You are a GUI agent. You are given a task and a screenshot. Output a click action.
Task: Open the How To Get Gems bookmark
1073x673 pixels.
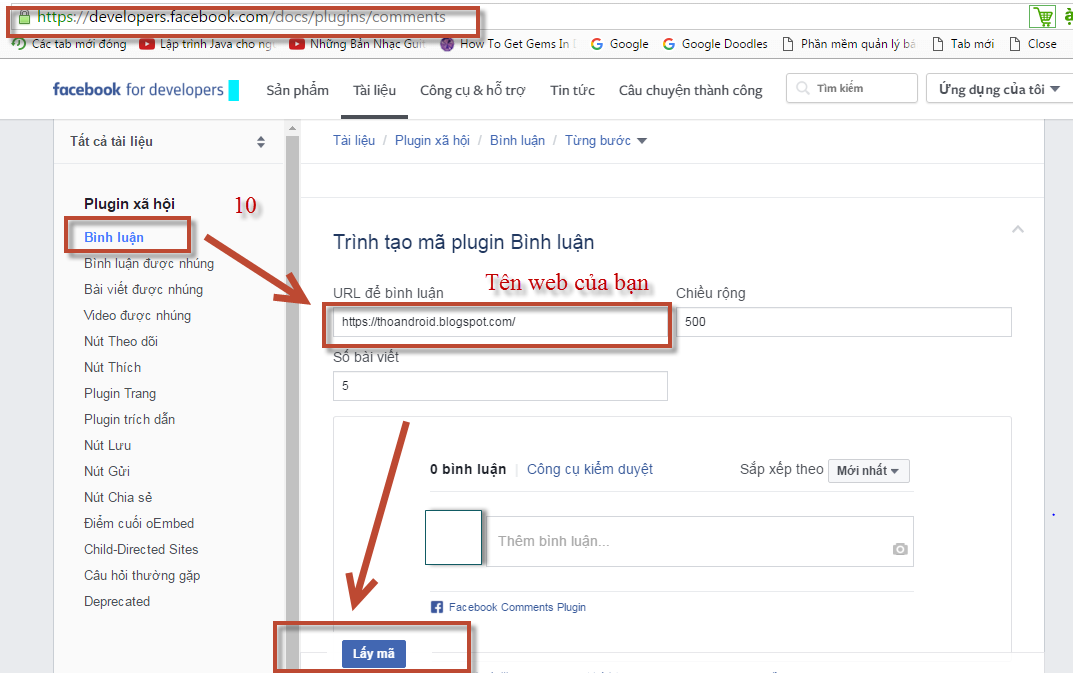[x=508, y=44]
